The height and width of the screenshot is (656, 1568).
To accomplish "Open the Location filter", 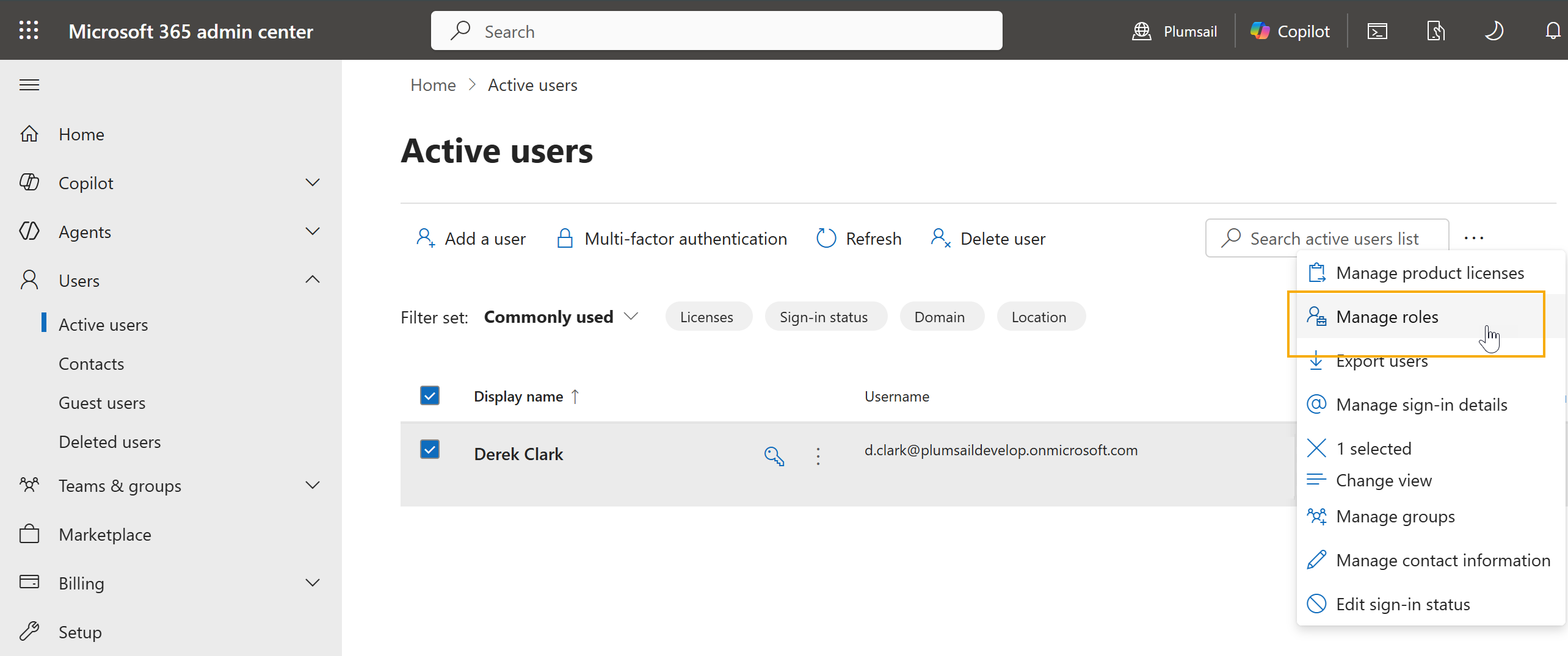I will pos(1041,317).
